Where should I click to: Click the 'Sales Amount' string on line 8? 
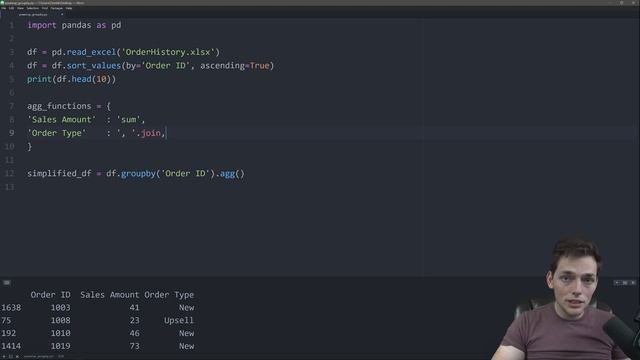pos(62,120)
